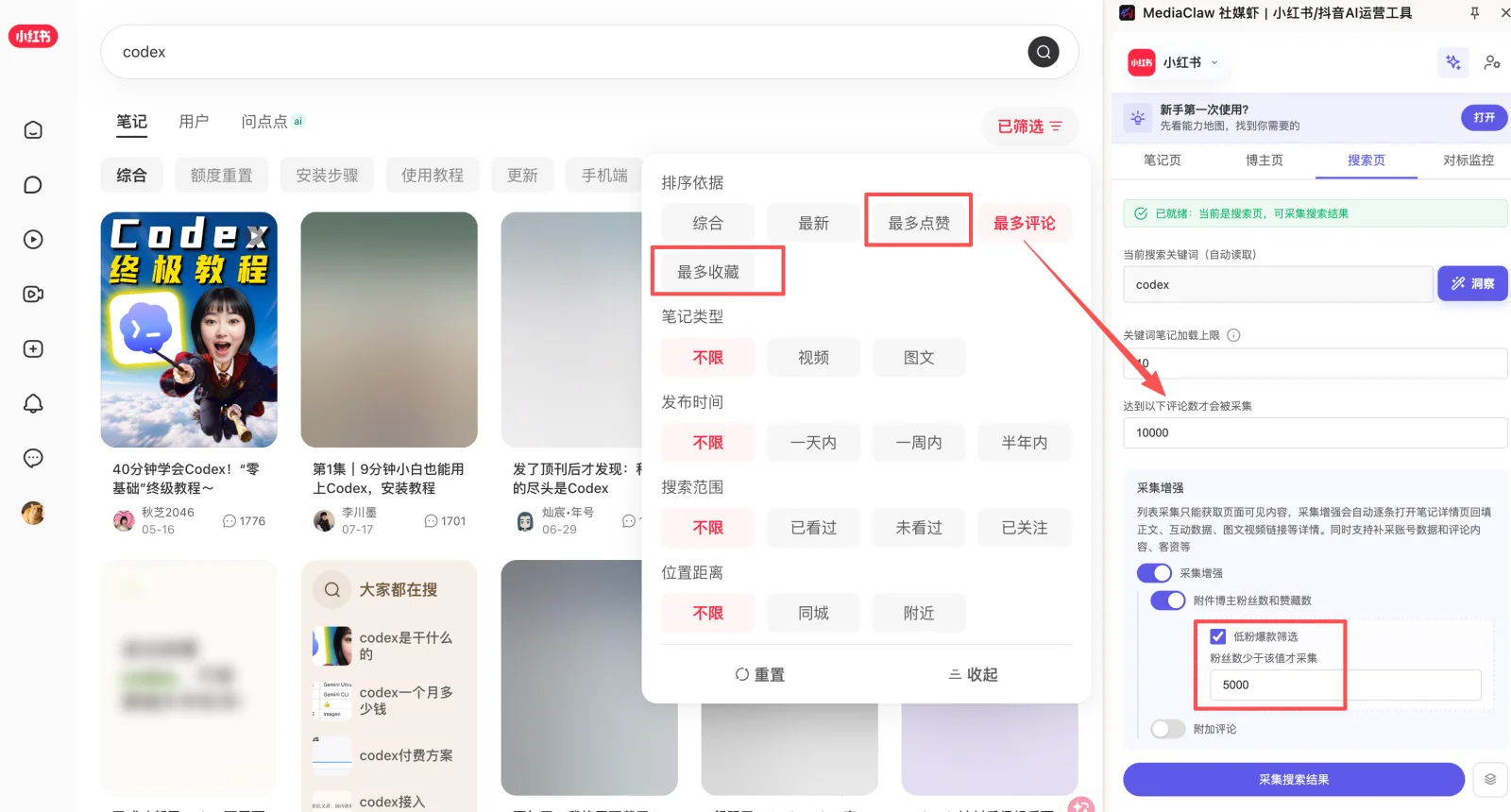The width and height of the screenshot is (1511, 812).
Task: Switch to the 用户 tab
Action: coord(194,122)
